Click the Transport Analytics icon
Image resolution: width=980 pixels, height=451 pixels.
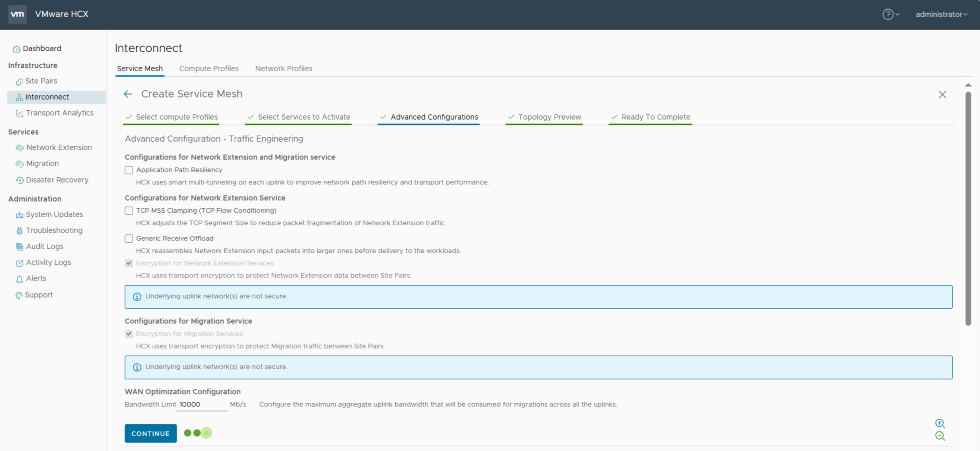coord(19,113)
